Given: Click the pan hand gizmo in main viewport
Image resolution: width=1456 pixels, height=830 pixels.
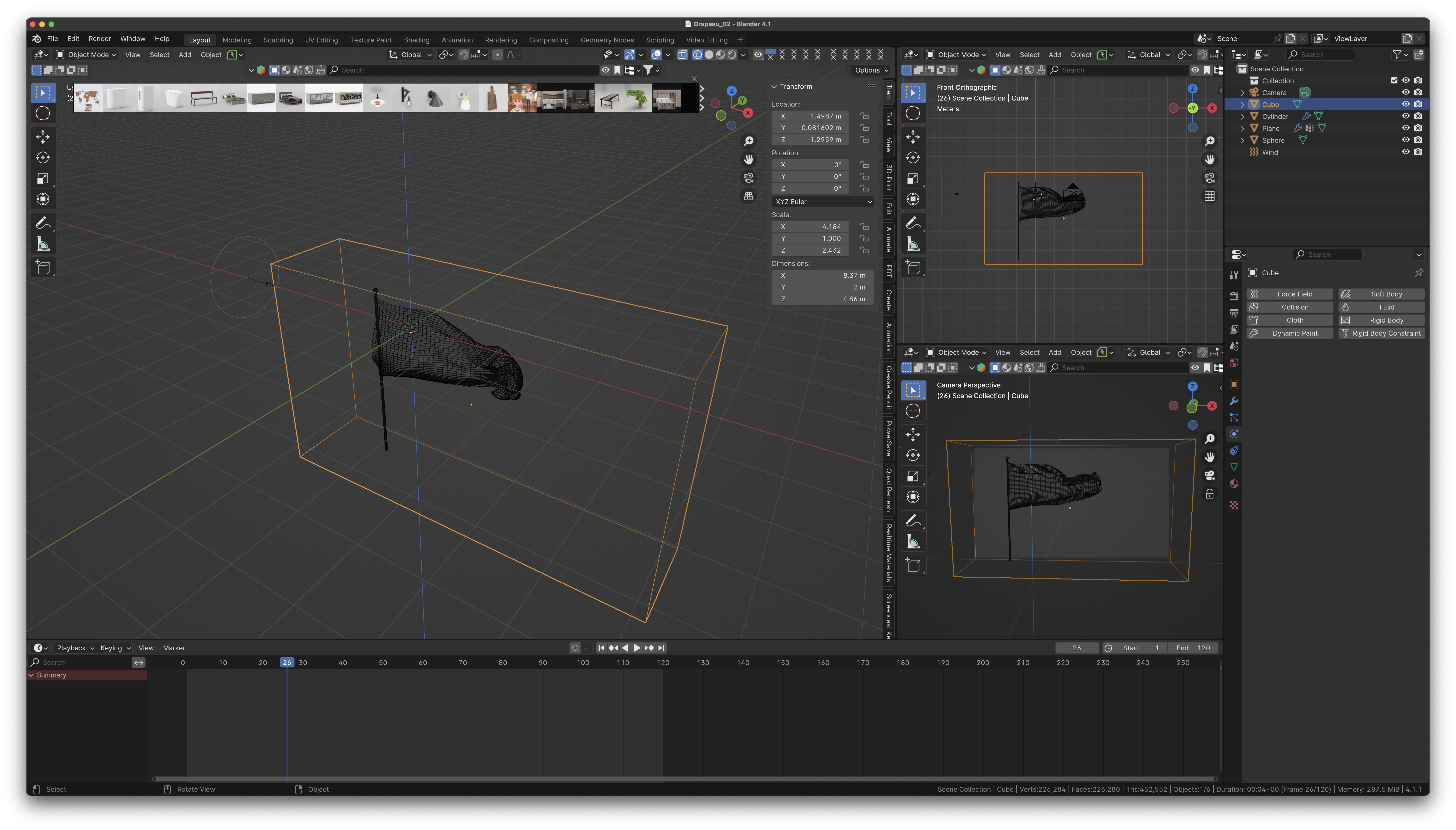Looking at the screenshot, I should 749,159.
